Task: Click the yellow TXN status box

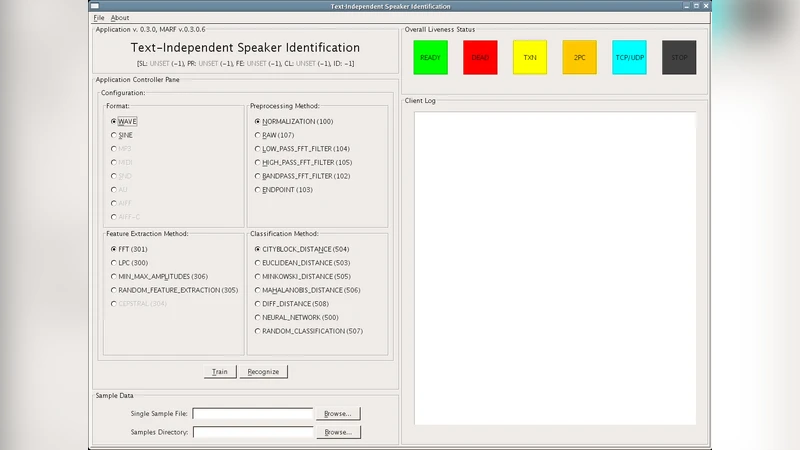Action: (530, 58)
